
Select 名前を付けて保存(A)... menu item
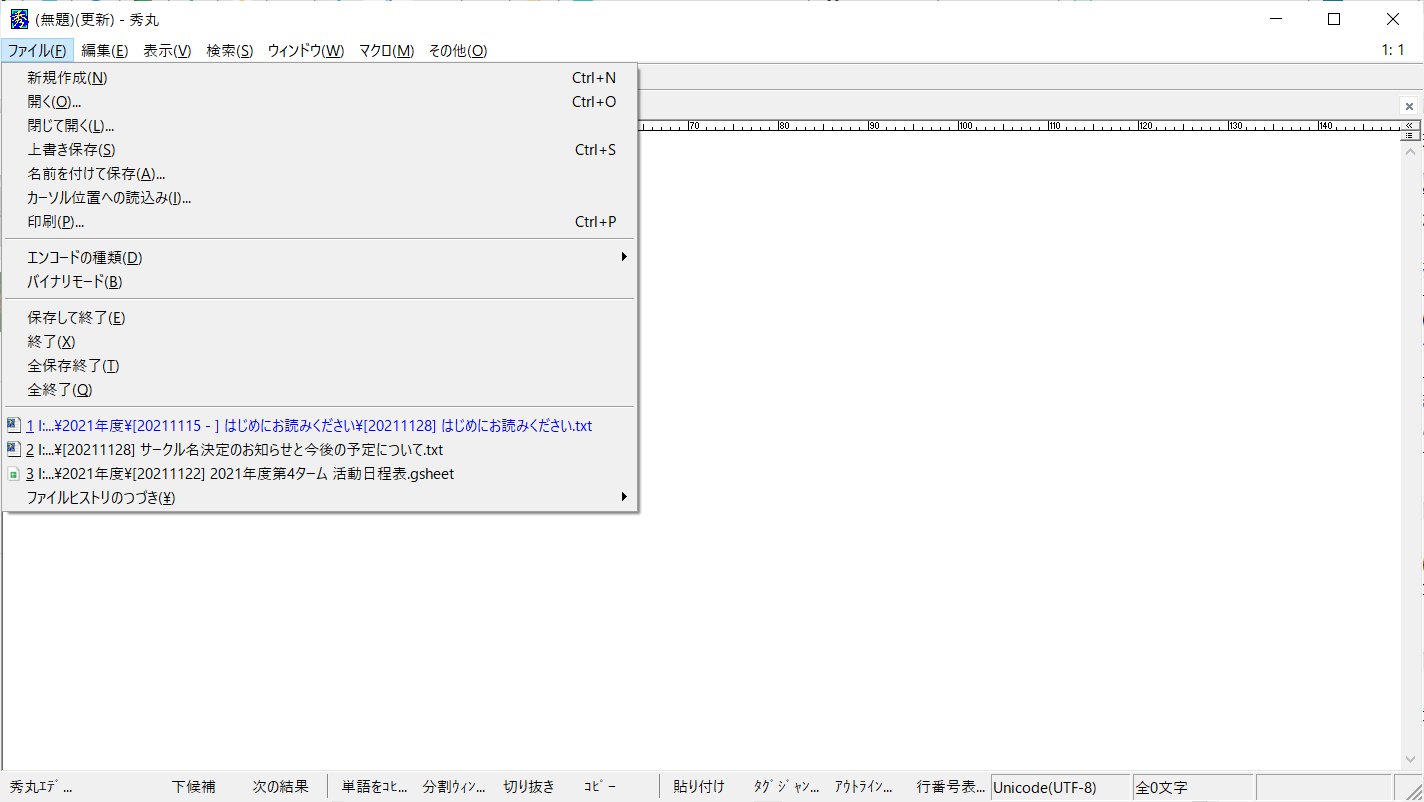(96, 174)
